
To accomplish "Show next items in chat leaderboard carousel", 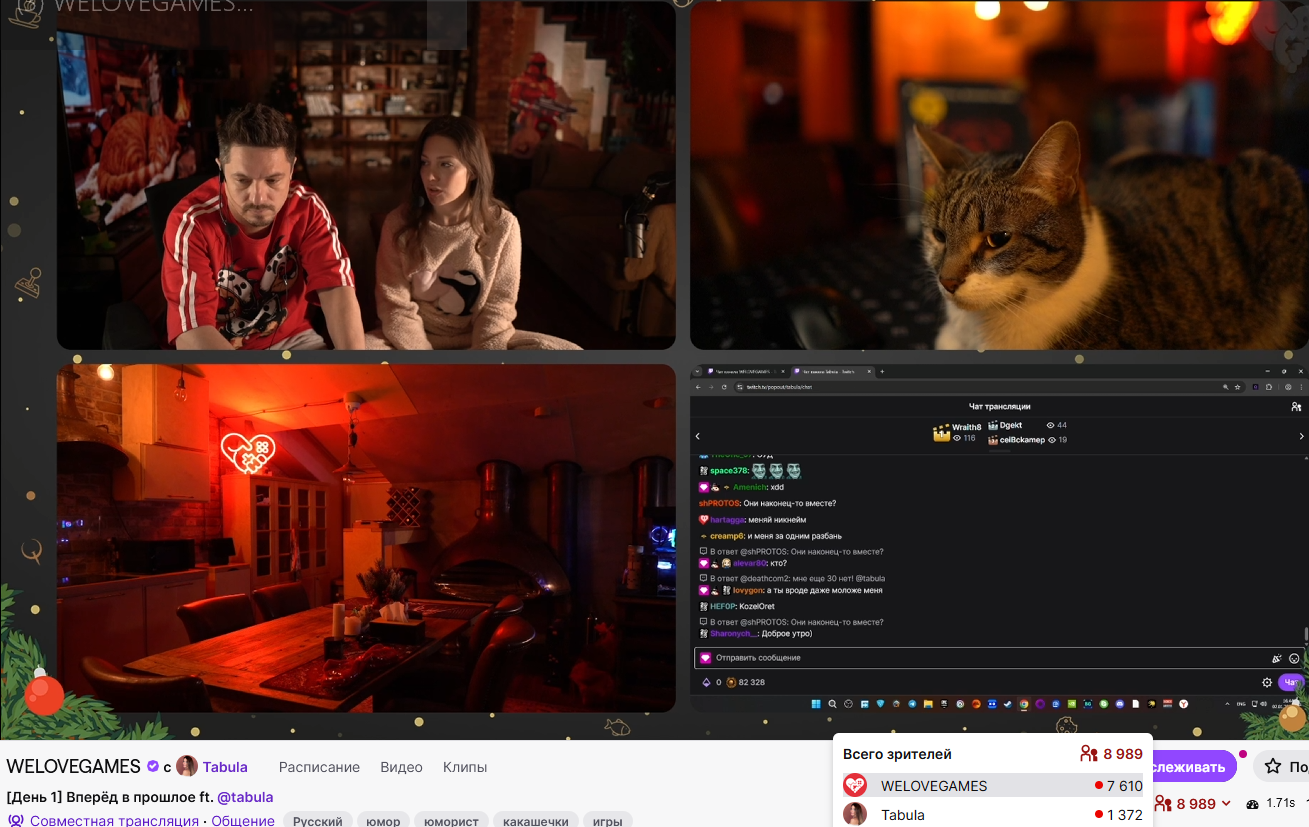I will pos(1301,436).
